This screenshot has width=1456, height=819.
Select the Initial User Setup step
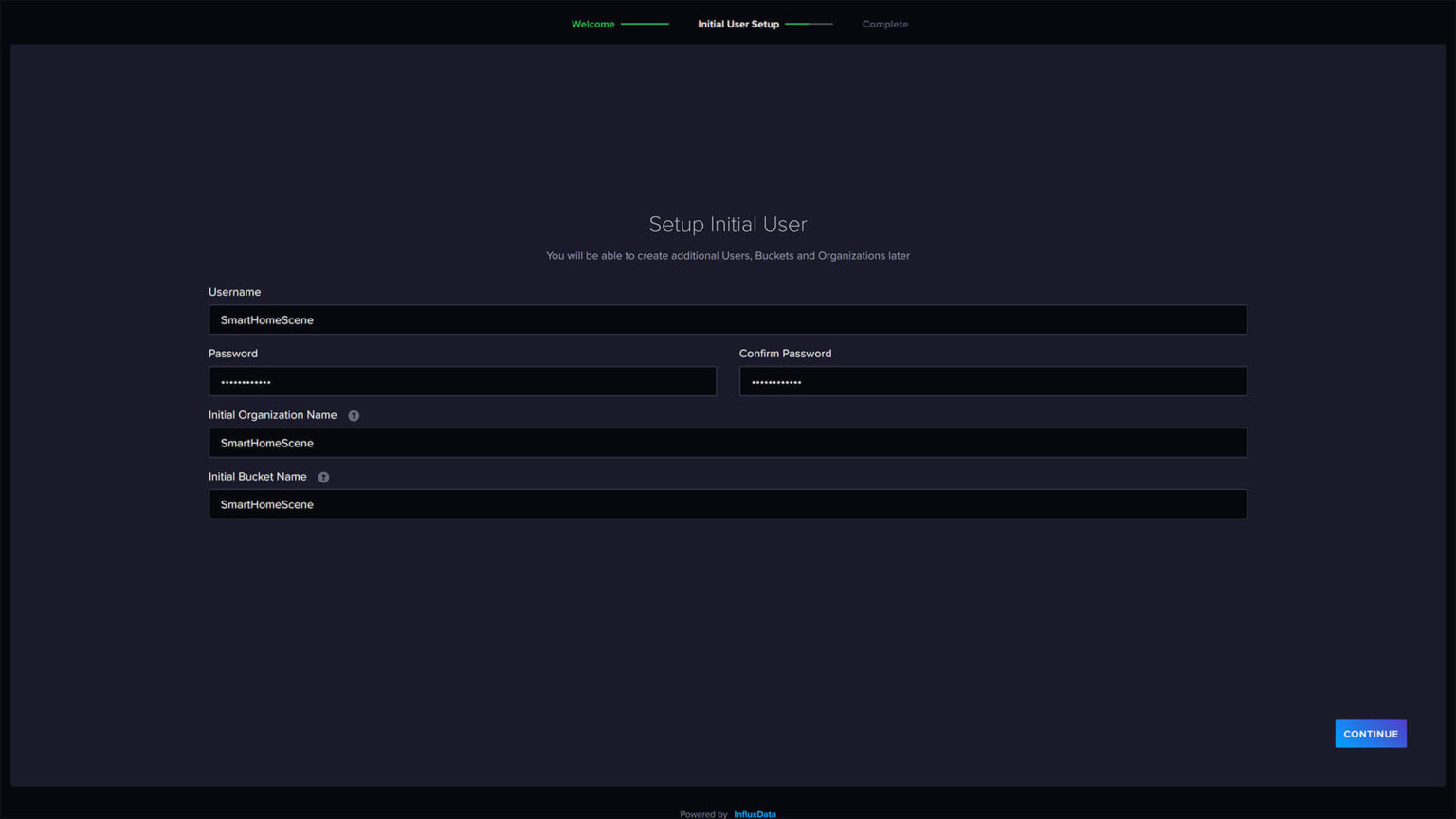point(738,24)
